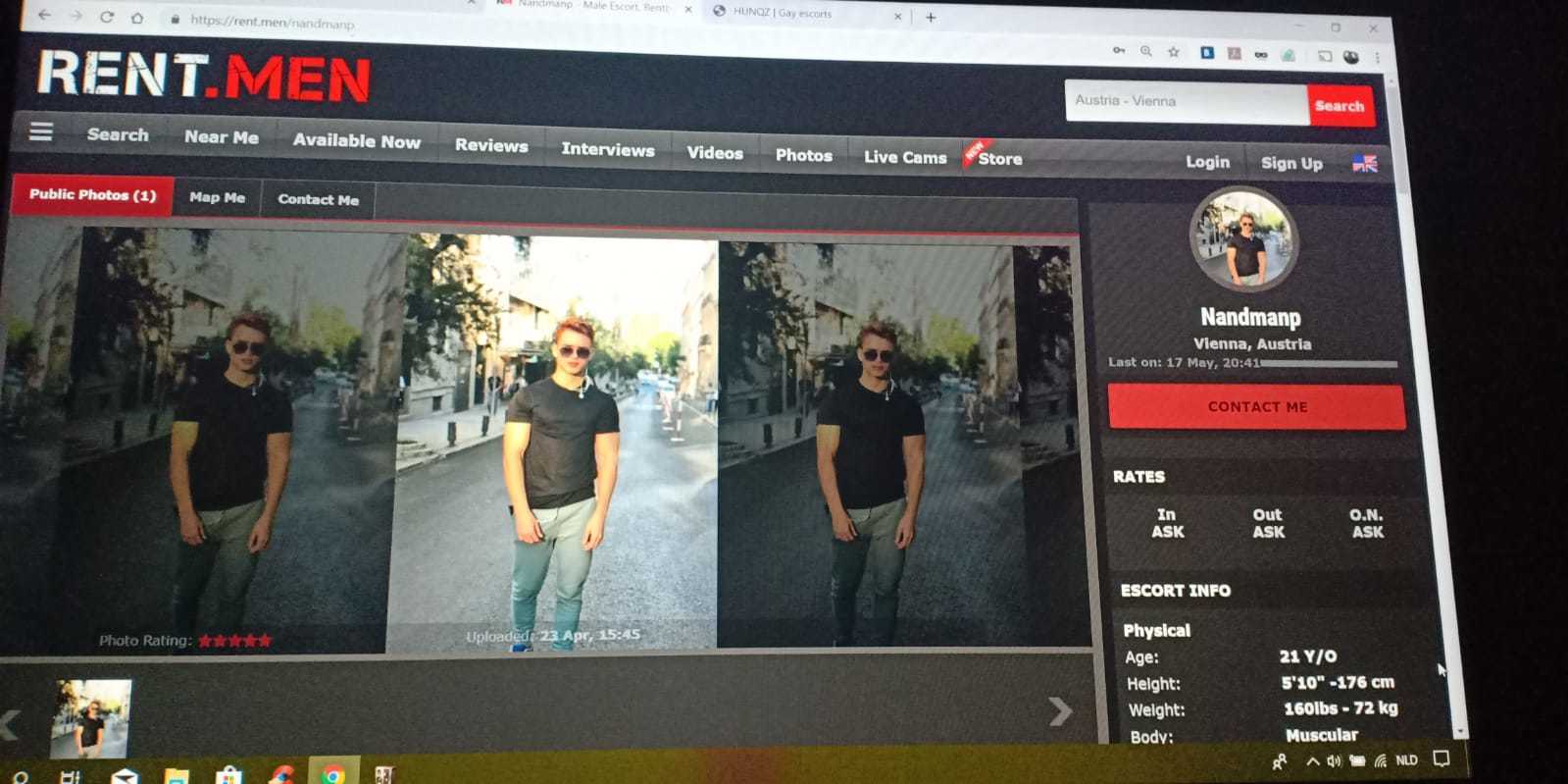Viewport: 1568px width, 784px height.
Task: Click the browser reload icon
Action: (x=107, y=17)
